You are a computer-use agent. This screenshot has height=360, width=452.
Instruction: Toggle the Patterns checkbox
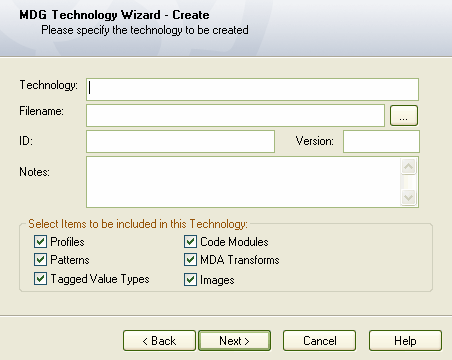pyautogui.click(x=40, y=260)
